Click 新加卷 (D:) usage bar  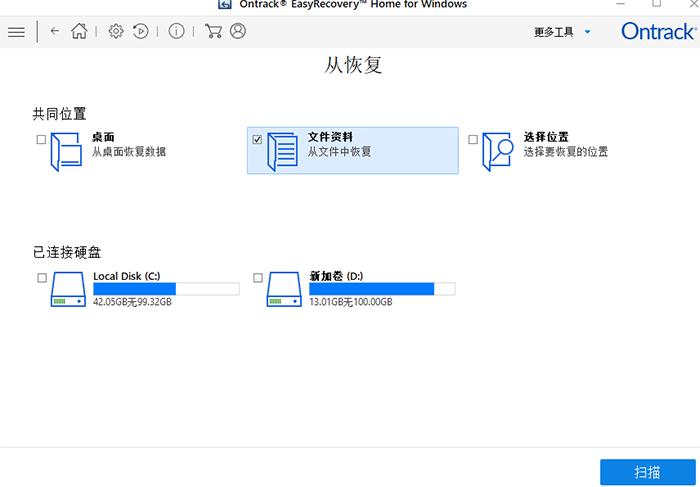[x=382, y=289]
